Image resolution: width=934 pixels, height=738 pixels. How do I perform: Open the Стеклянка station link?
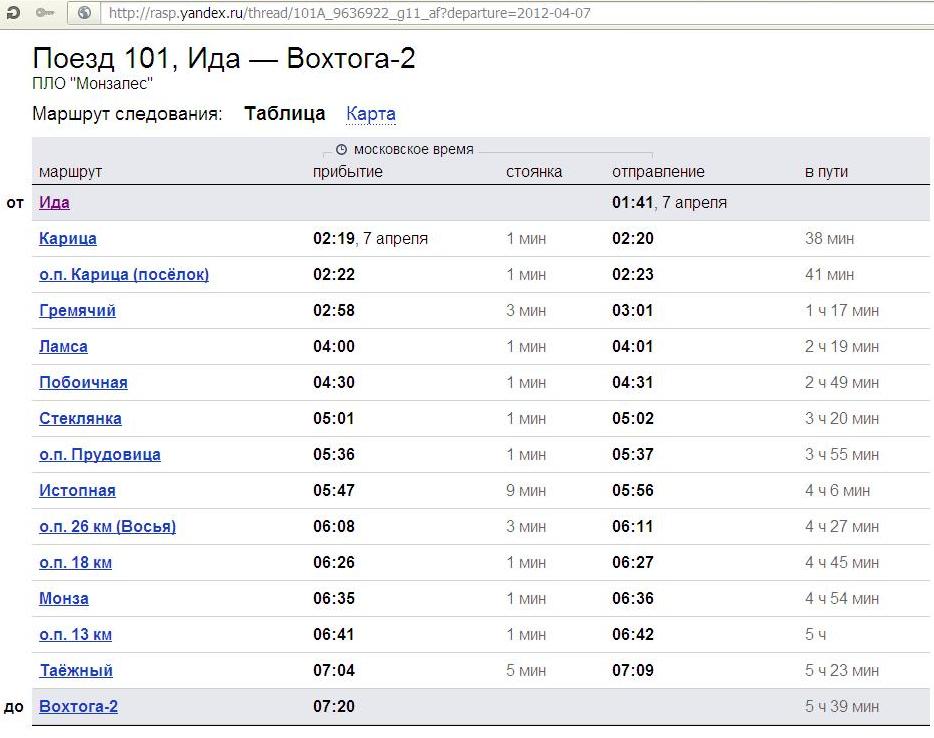click(x=80, y=419)
